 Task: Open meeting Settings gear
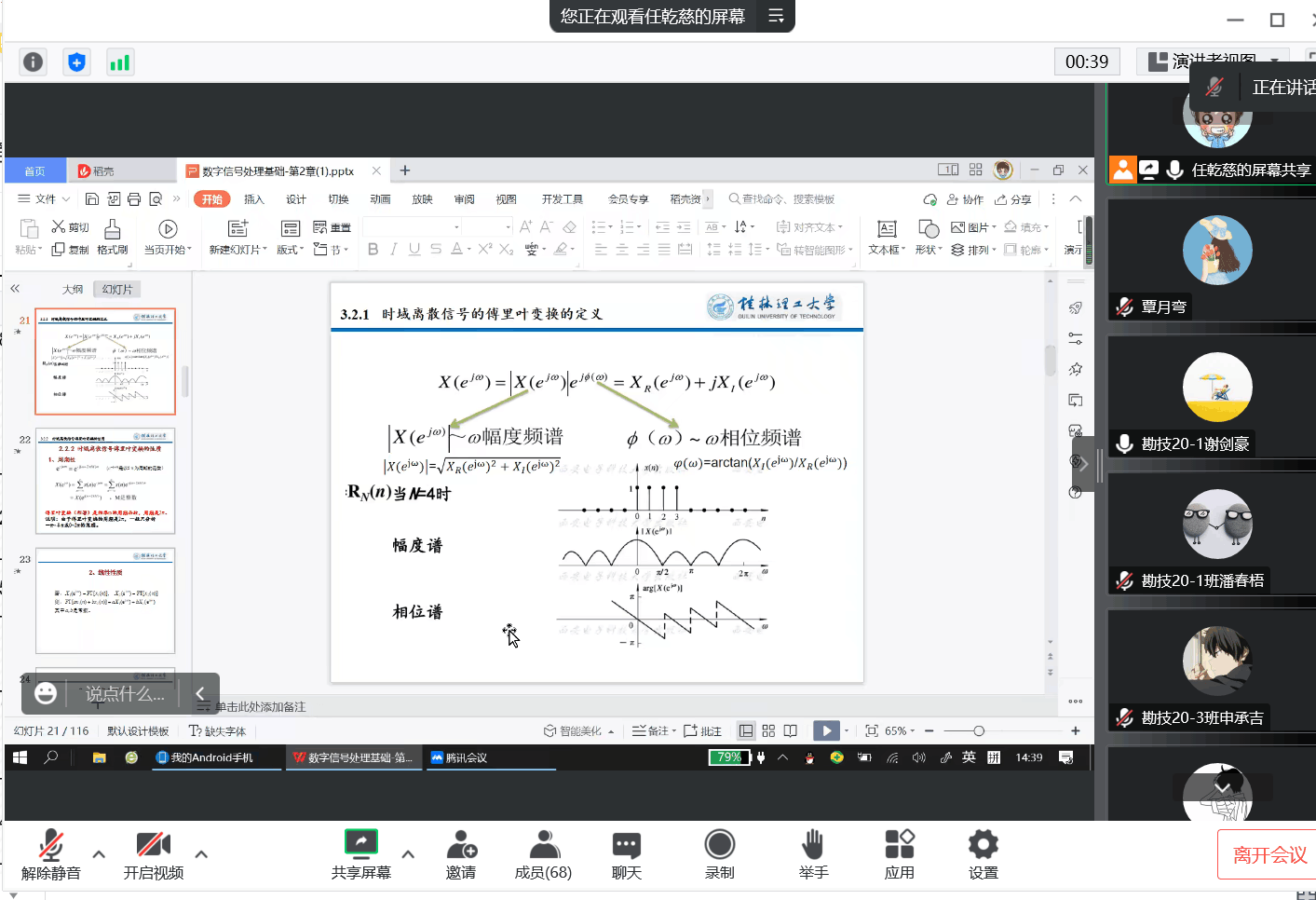[983, 844]
